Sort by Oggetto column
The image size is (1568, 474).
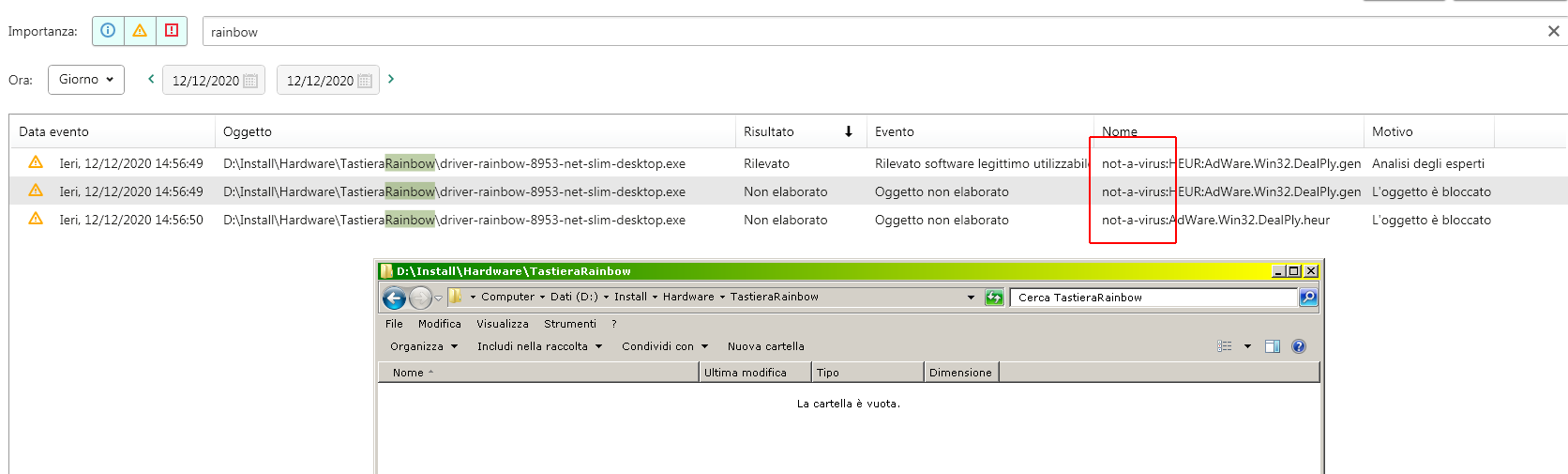pos(475,131)
